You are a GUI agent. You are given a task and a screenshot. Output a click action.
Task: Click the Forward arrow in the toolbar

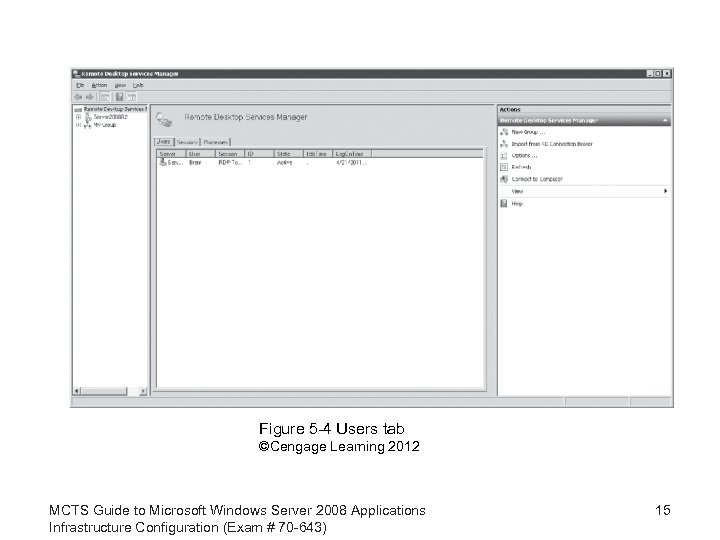coord(90,97)
